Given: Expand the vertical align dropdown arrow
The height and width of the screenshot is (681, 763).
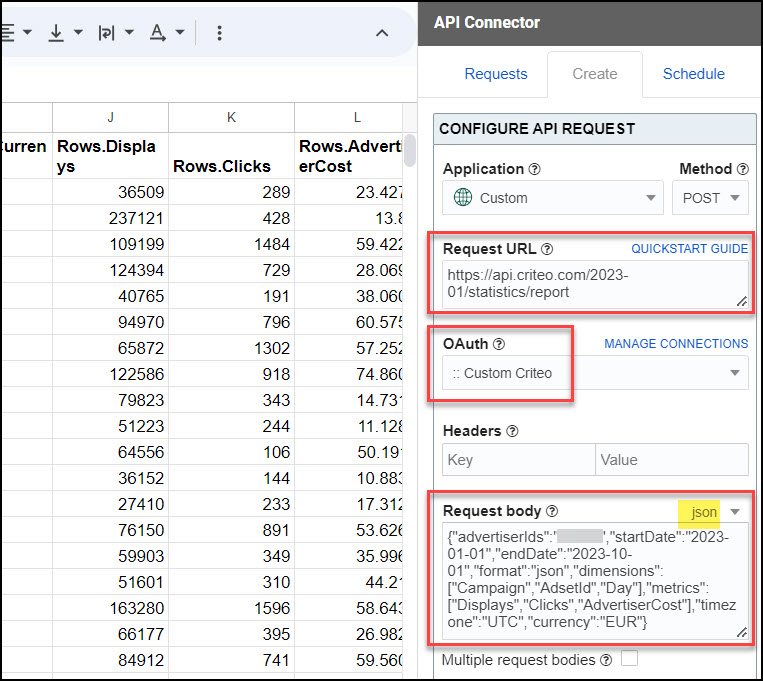Looking at the screenshot, I should [x=78, y=33].
